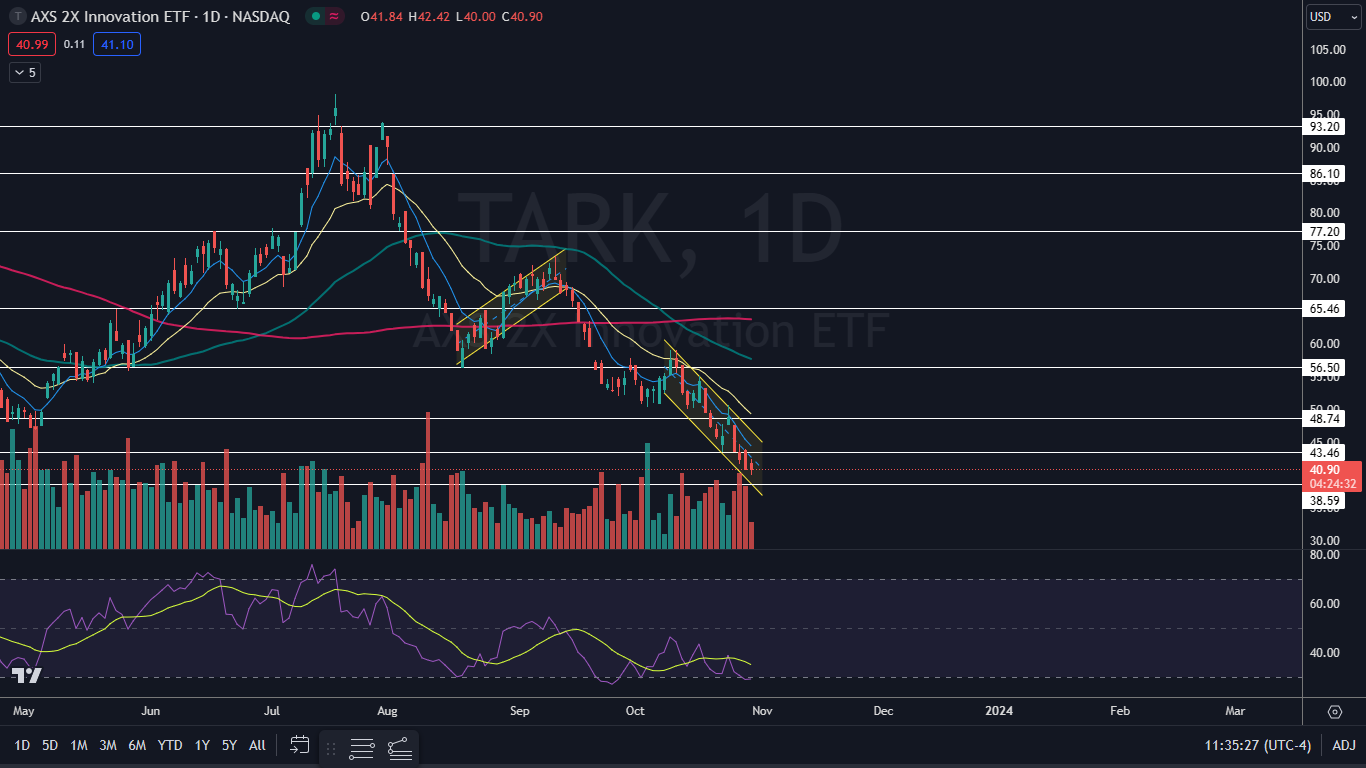This screenshot has height=768, width=1366.
Task: Select the 3M time range
Action: (108, 745)
